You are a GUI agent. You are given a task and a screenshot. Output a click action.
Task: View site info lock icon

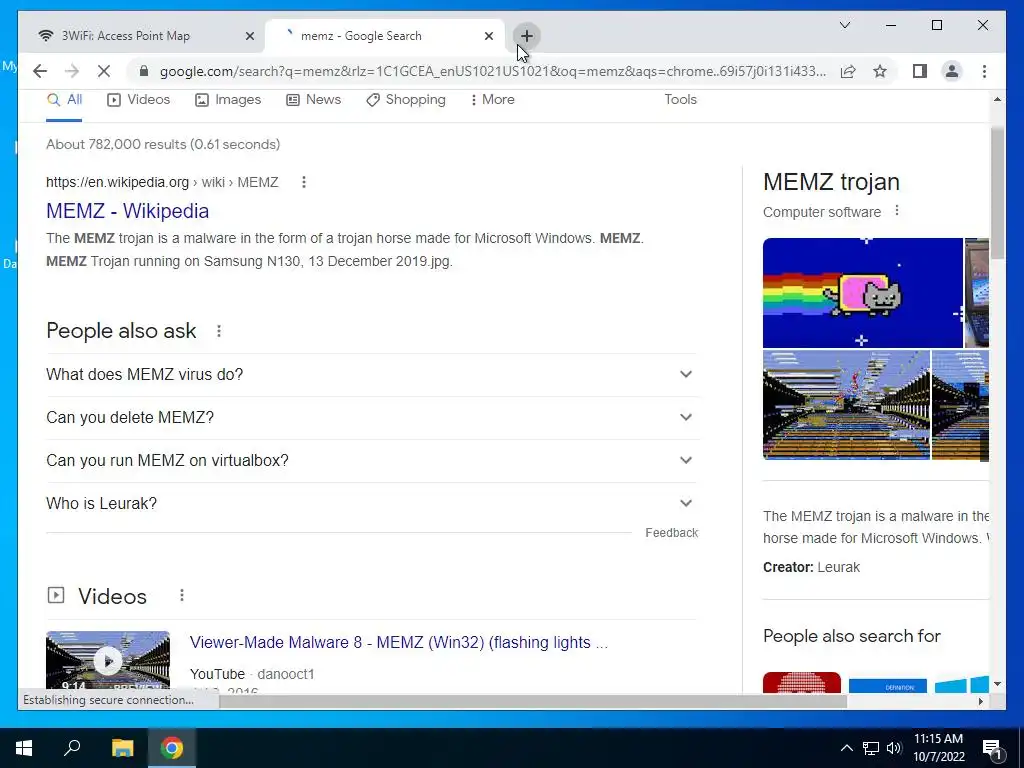[144, 71]
